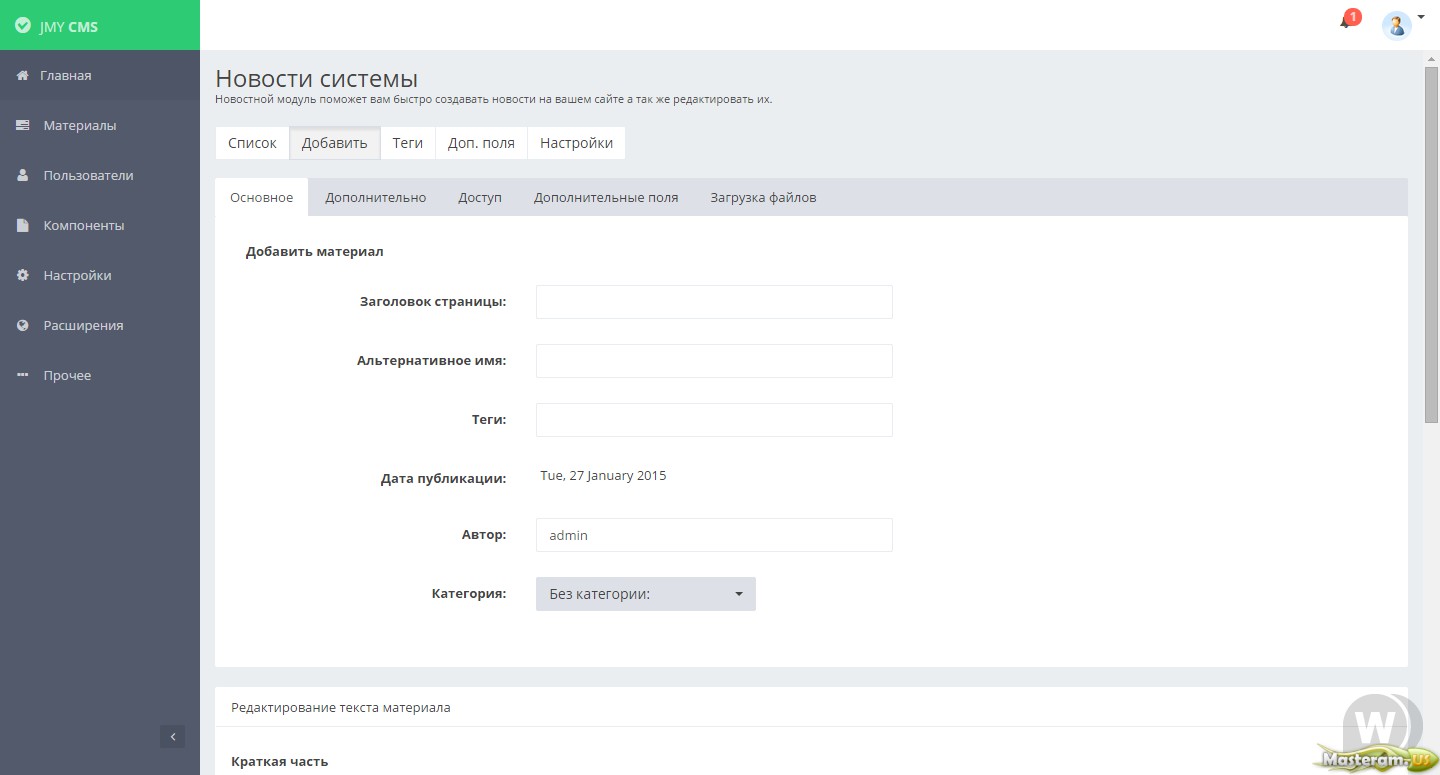Click the gear icon beside Настройки
Viewport: 1440px width, 775px height.
coord(22,276)
